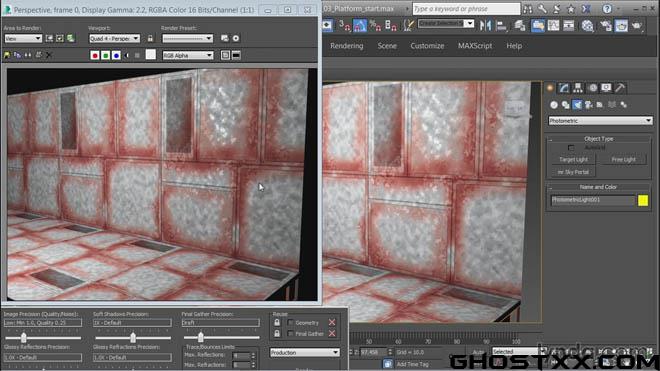Screen dimensions: 660x371
Task: Select the Lights category icon
Action: [x=577, y=104]
